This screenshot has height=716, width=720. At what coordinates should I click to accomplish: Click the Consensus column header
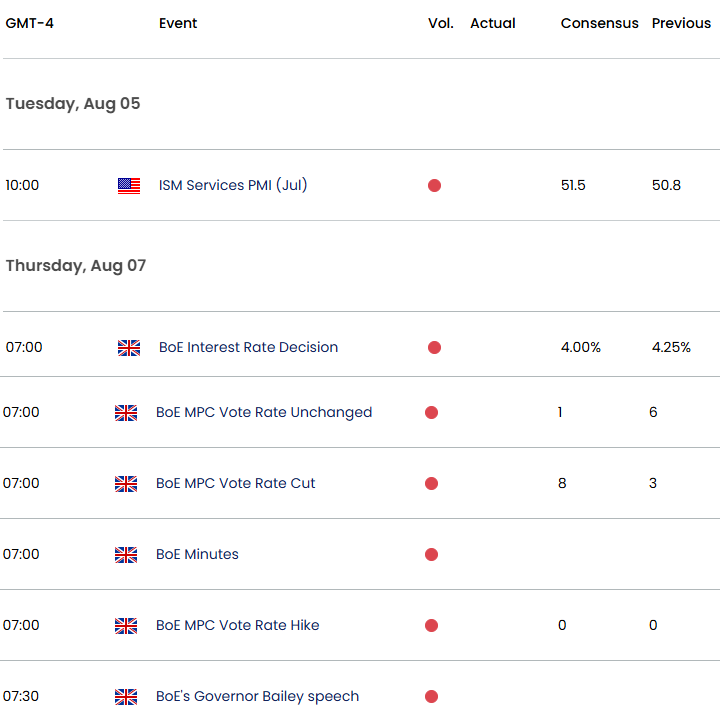(599, 23)
